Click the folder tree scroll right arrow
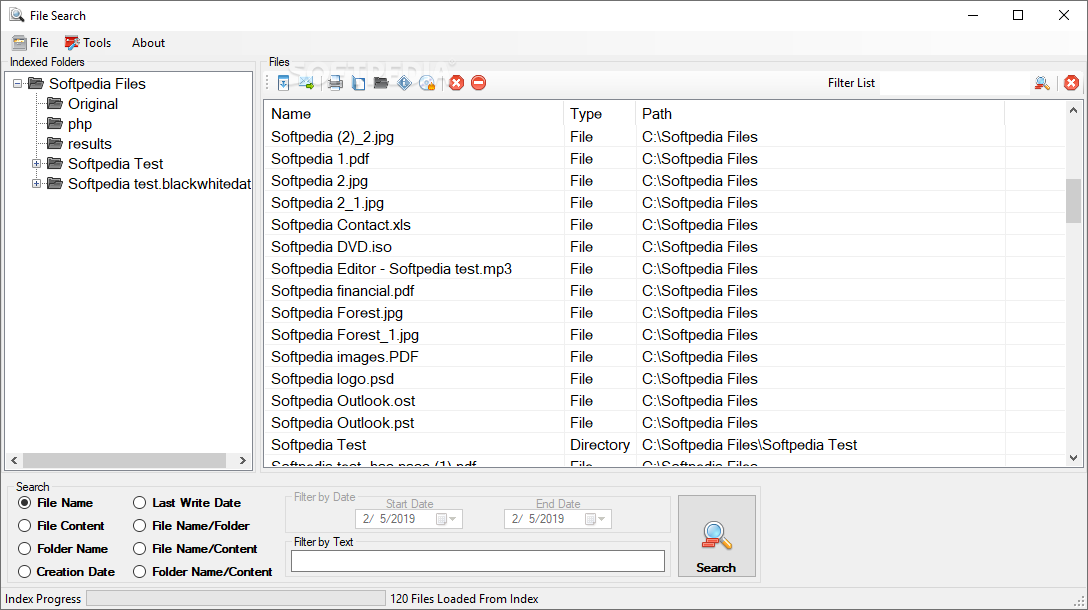The height and width of the screenshot is (610, 1088). [x=242, y=460]
